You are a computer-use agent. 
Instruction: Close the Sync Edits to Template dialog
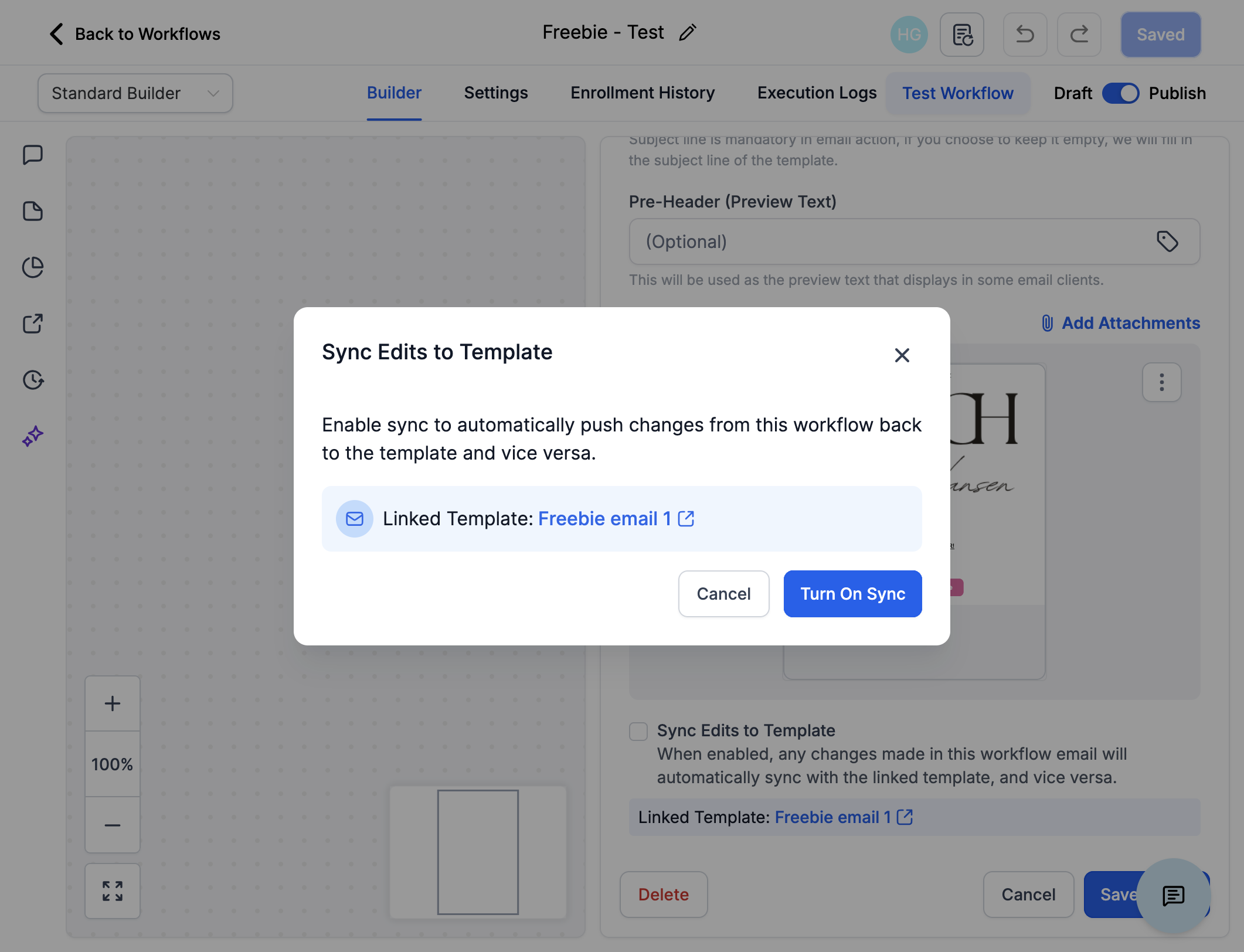[x=902, y=355]
